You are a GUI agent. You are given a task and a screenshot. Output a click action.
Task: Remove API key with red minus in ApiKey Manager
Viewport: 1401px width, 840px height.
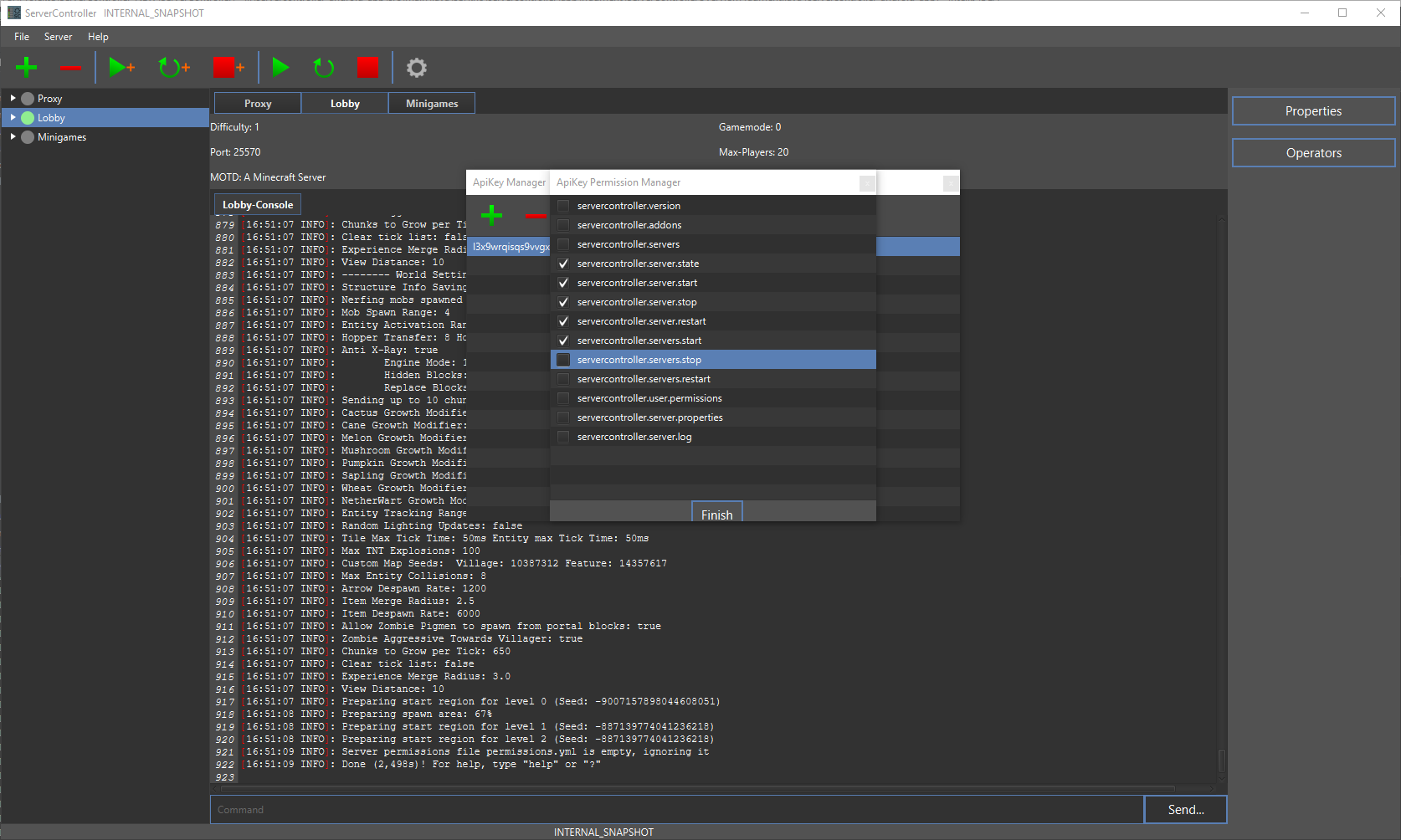point(536,216)
